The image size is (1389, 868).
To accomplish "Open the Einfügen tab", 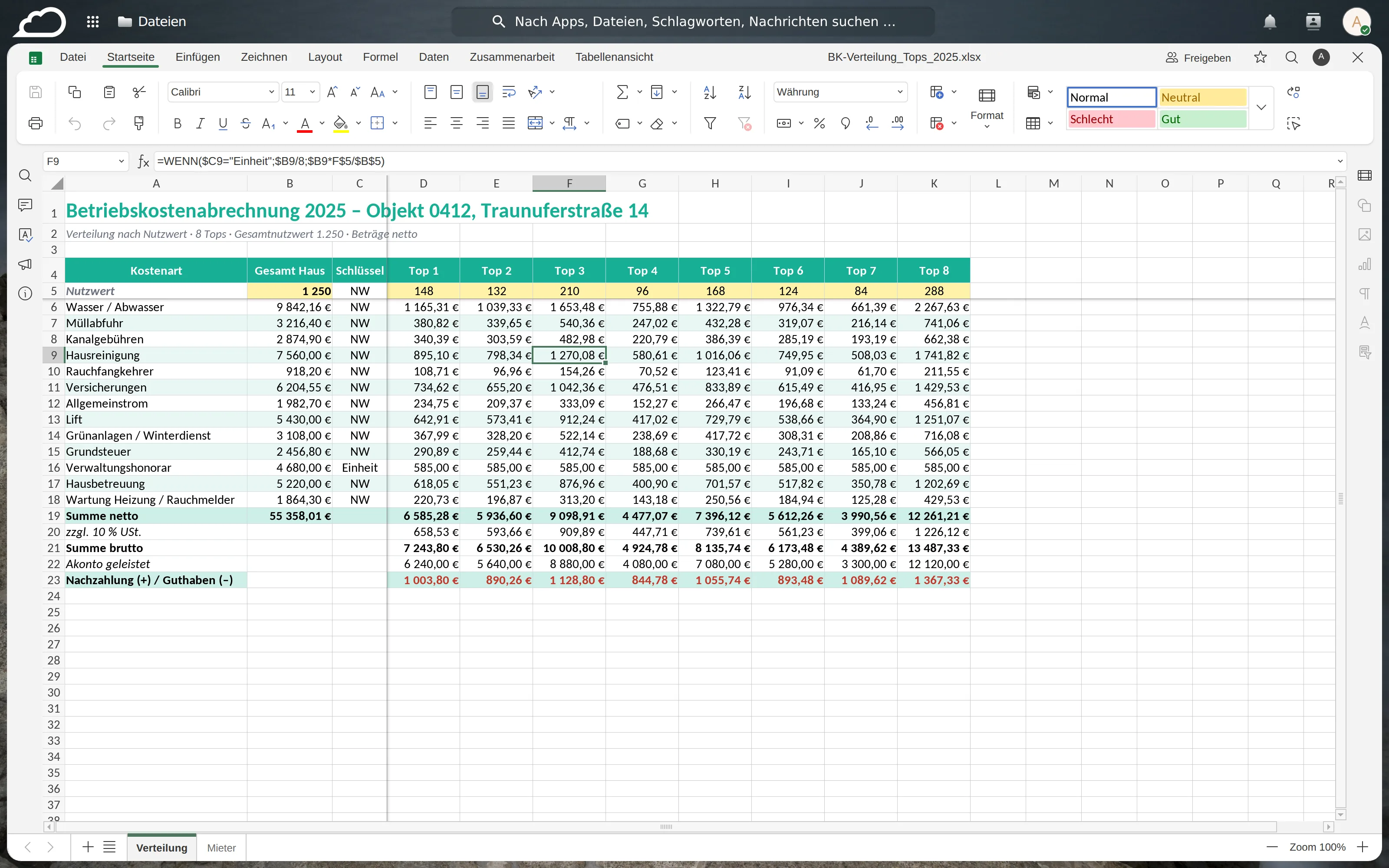I will coord(197,57).
